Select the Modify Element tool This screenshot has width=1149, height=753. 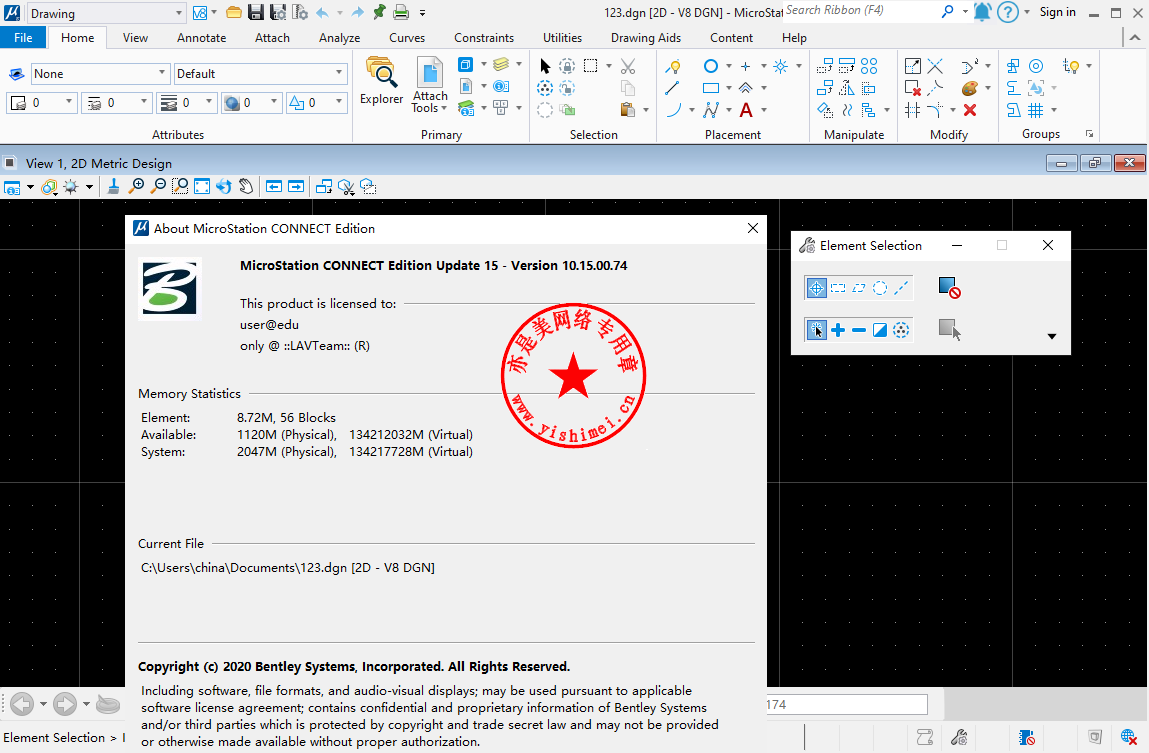click(x=912, y=66)
